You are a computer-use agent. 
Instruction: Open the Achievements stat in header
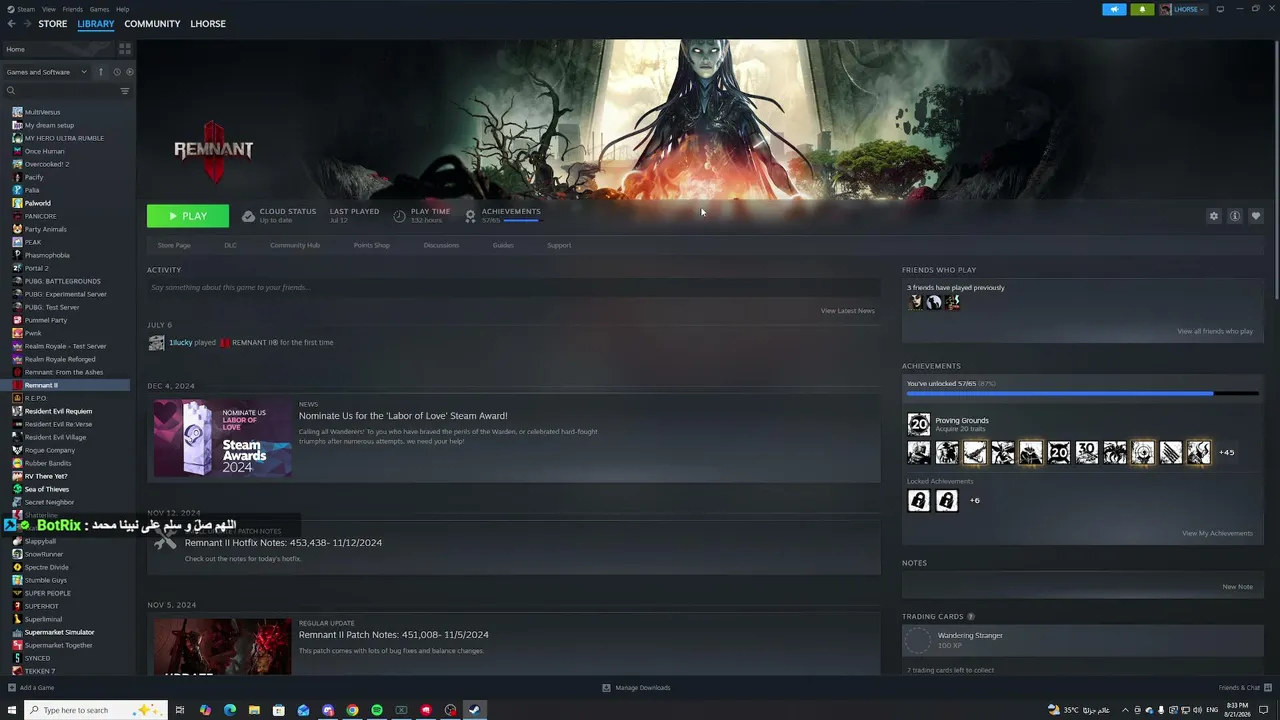502,215
